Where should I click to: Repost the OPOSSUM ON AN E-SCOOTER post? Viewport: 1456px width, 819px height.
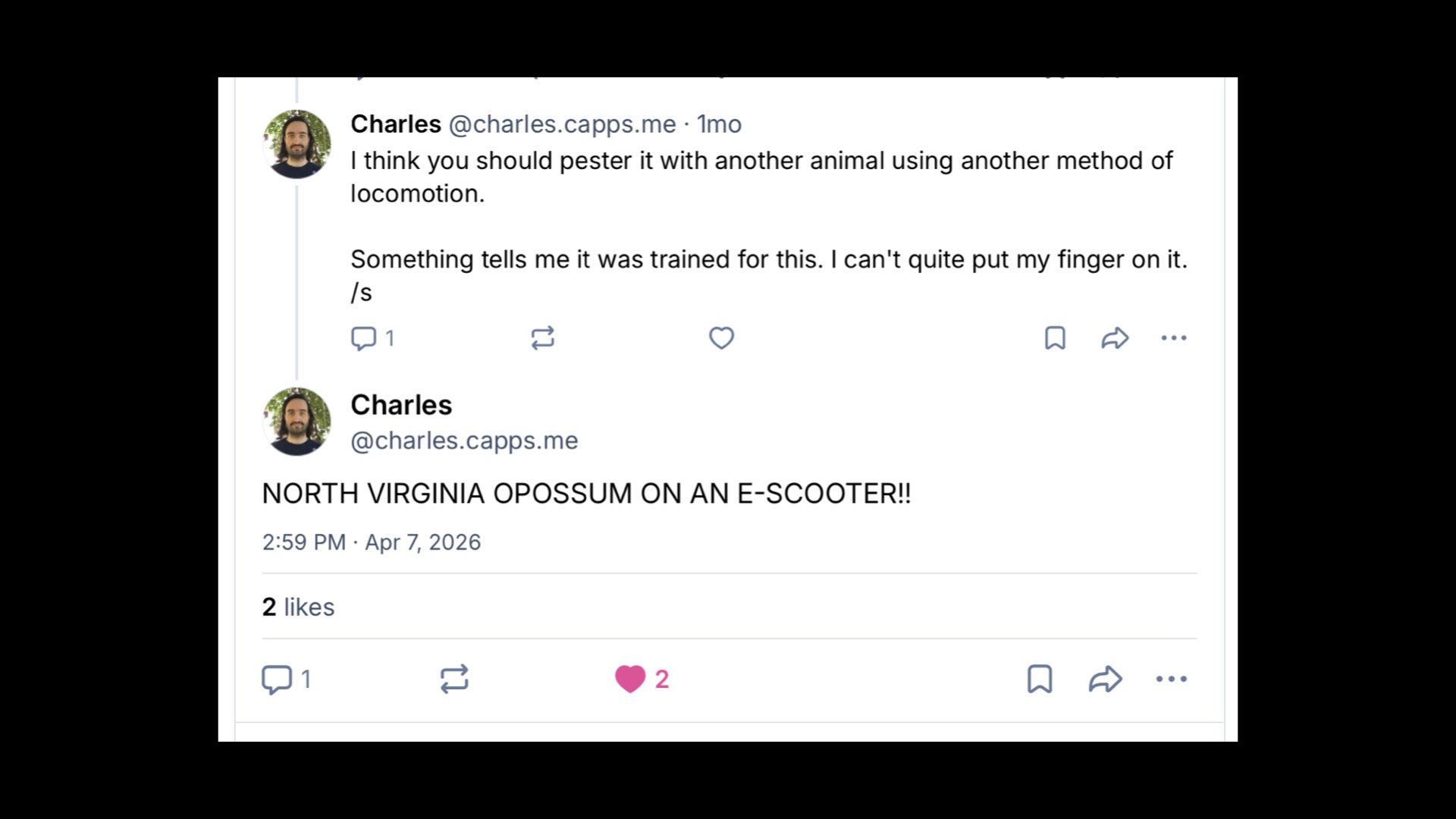[454, 679]
